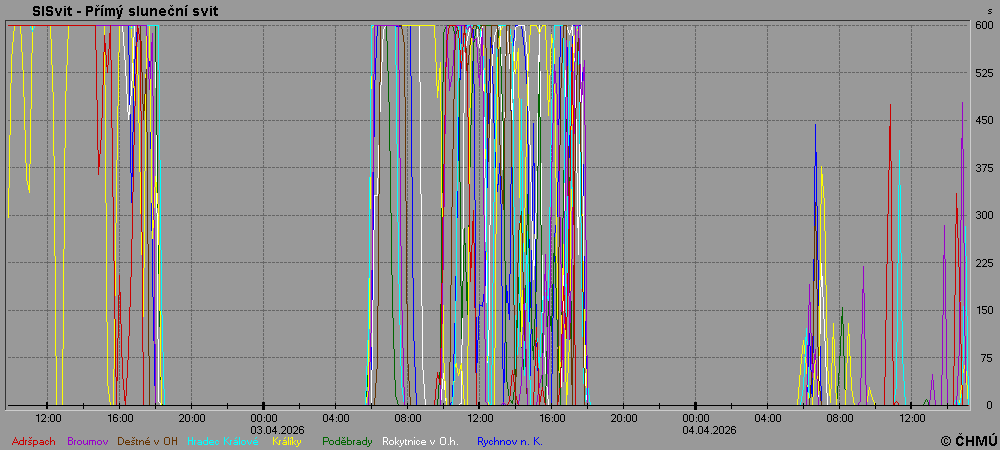The width and height of the screenshot is (1000, 450).
Task: Select the Poděbrady legend entry
Action: click(347, 441)
